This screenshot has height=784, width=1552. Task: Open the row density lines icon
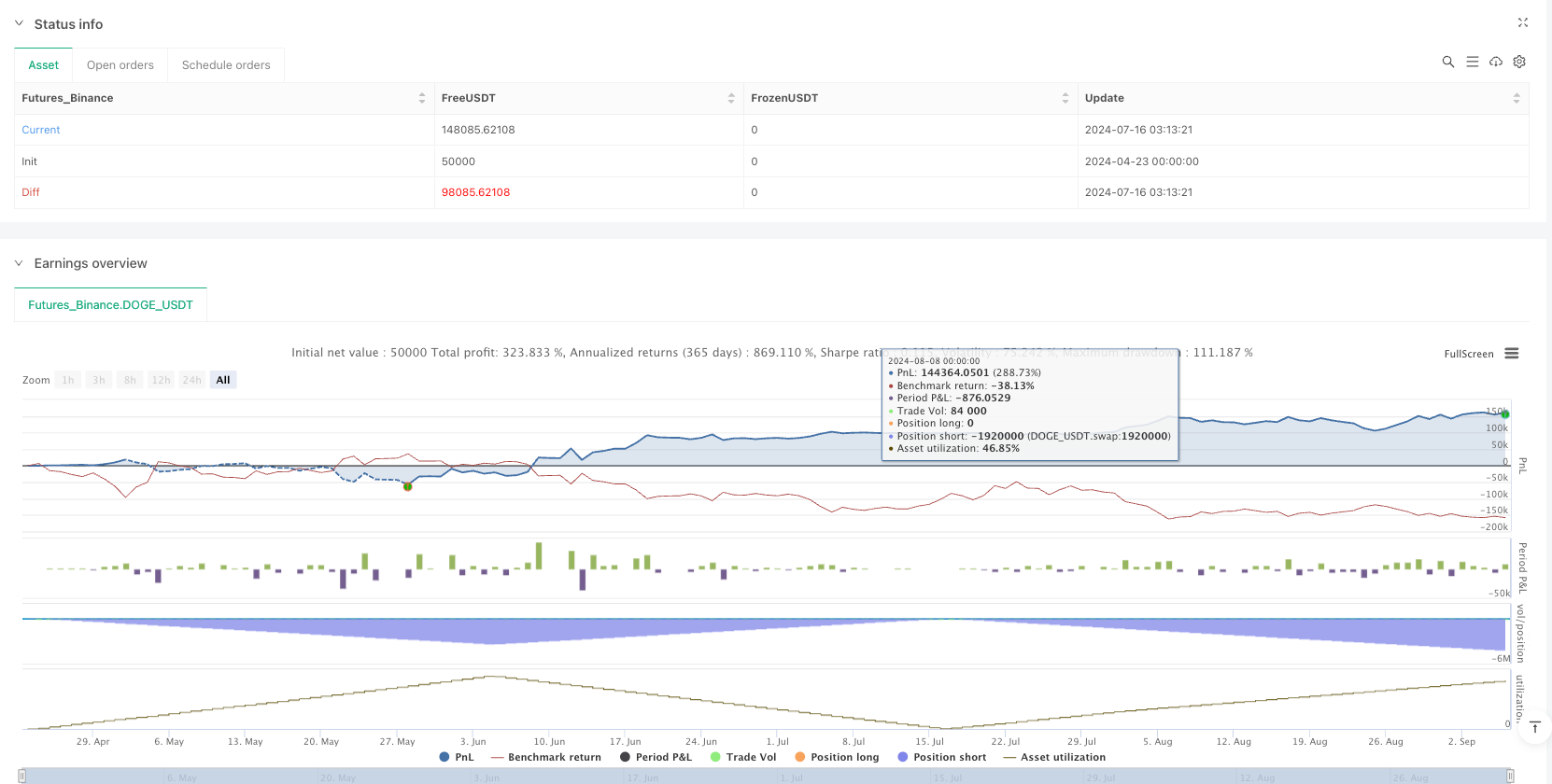coord(1473,62)
